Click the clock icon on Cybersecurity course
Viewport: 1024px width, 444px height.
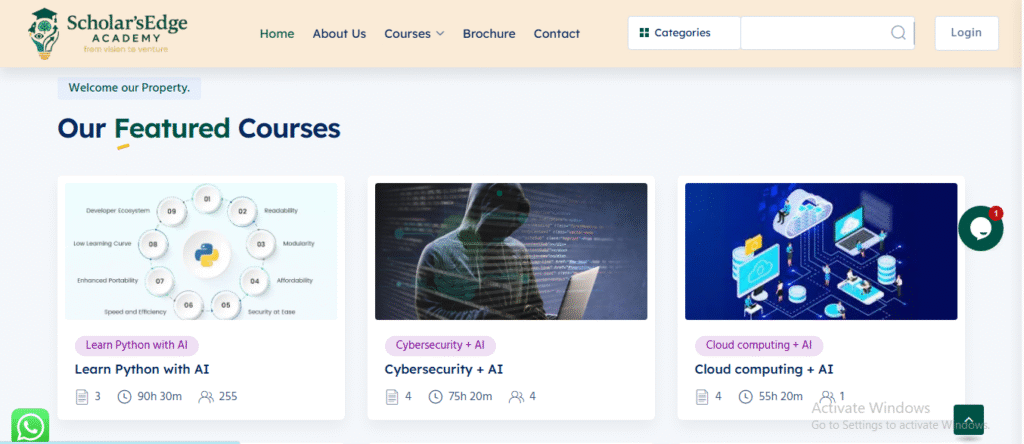tap(436, 397)
